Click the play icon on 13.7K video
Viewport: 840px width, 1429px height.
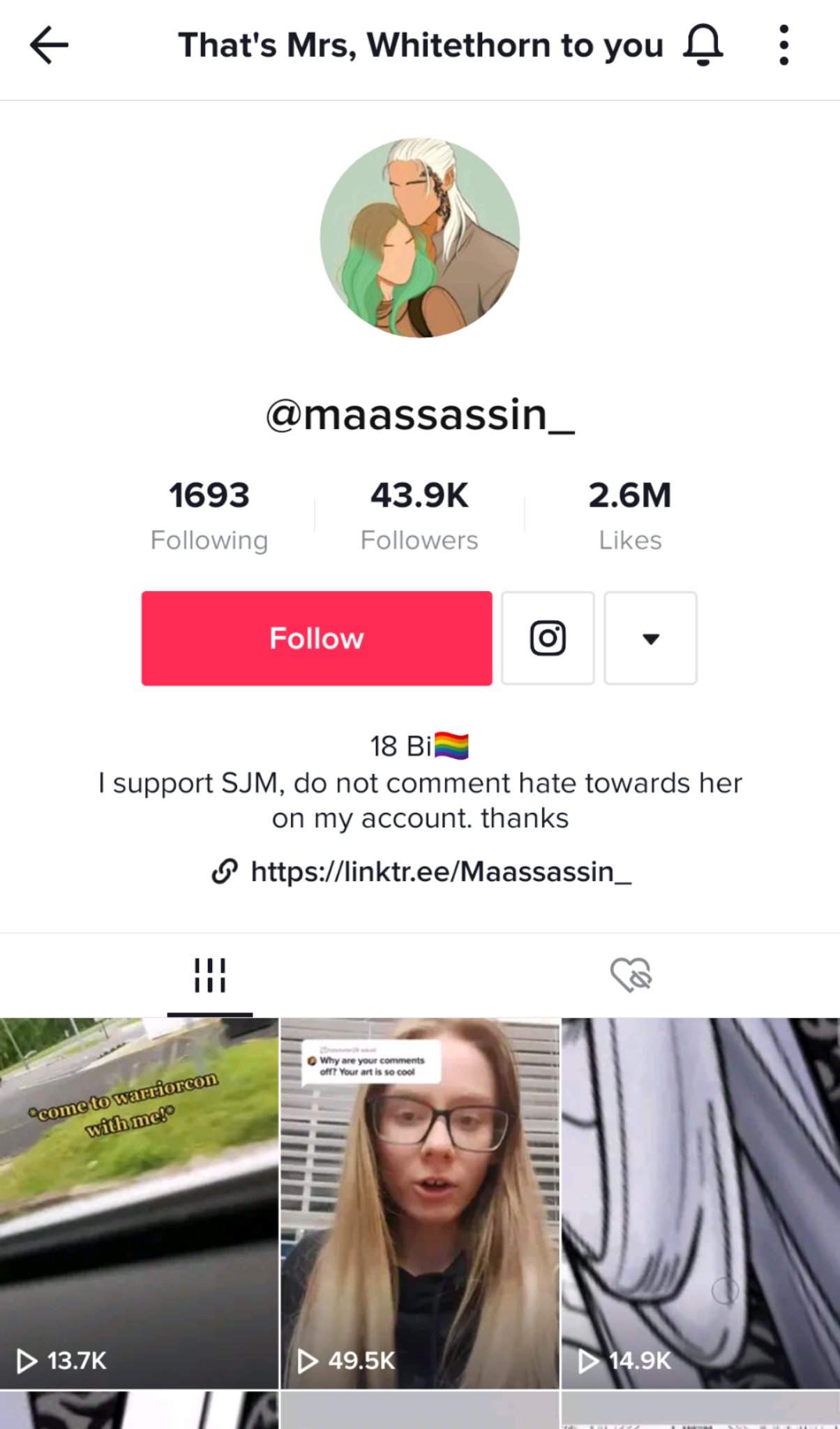(x=27, y=1361)
